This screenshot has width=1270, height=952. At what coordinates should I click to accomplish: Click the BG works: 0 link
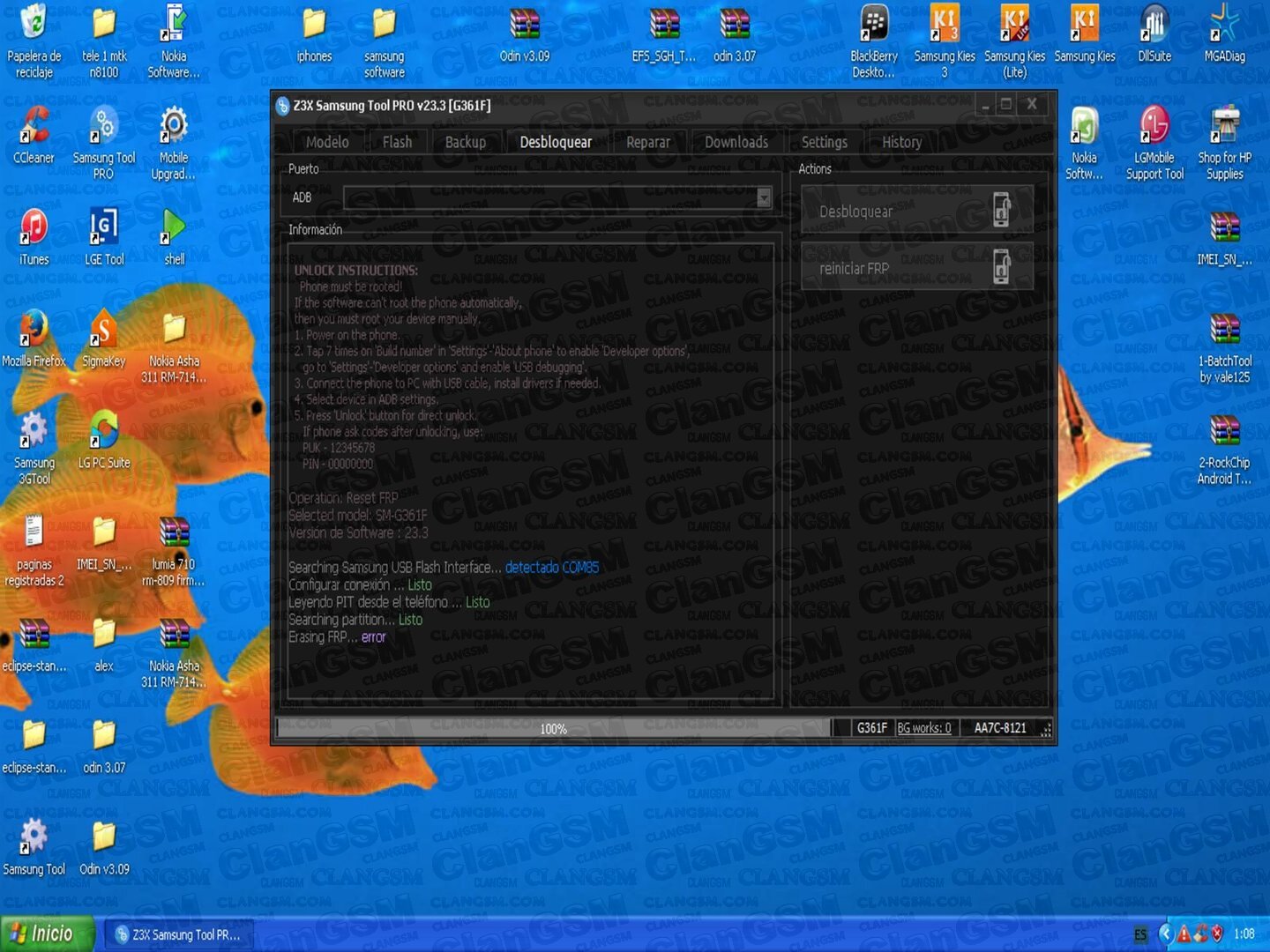click(x=924, y=728)
